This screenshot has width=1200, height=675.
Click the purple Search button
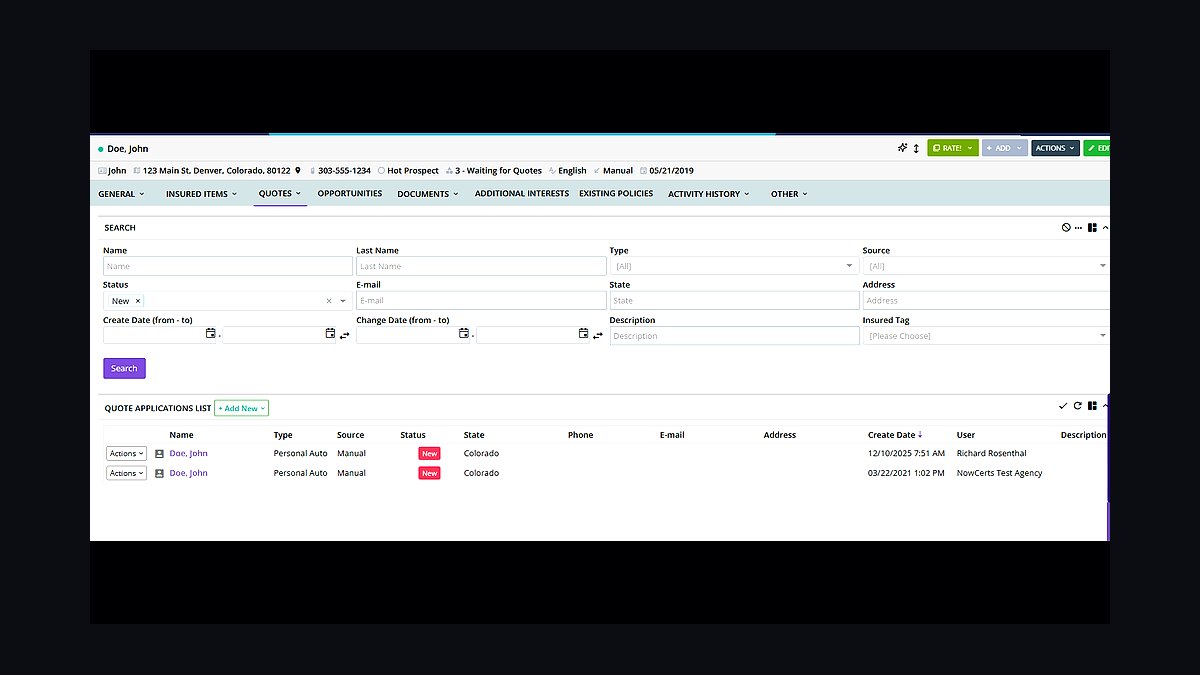point(124,368)
